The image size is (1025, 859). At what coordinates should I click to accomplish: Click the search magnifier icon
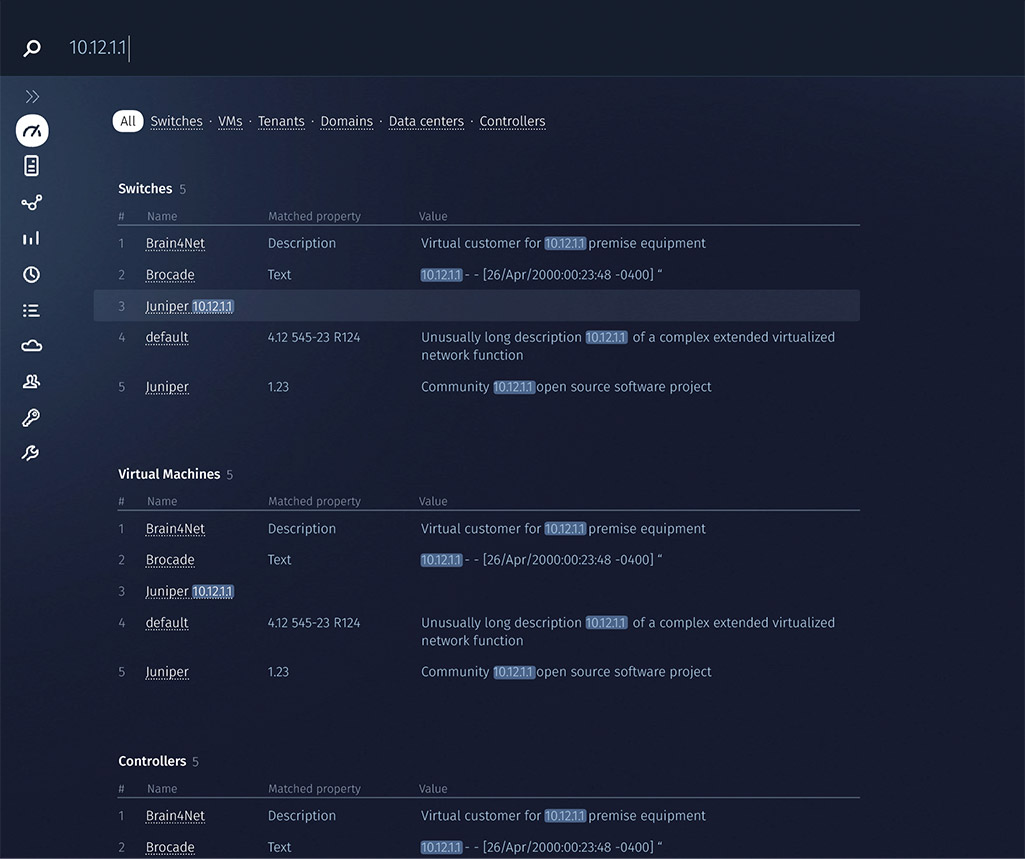click(32, 48)
